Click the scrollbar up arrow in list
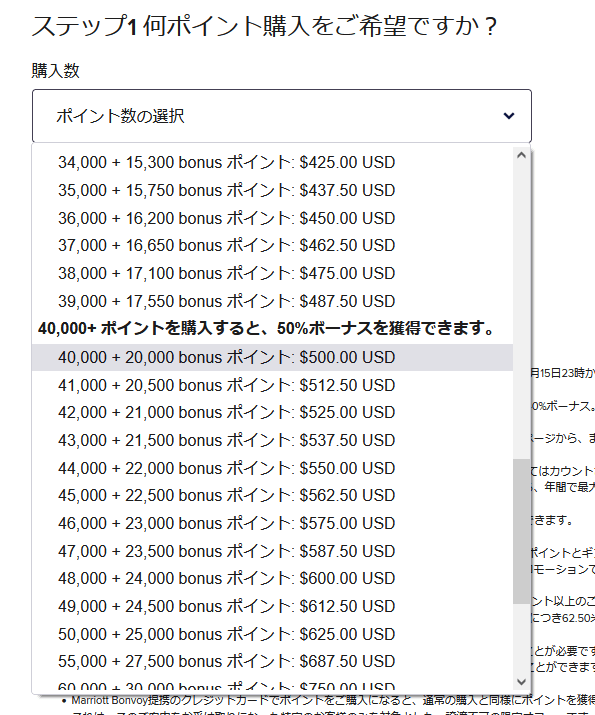This screenshot has width=595, height=715. pos(522,155)
